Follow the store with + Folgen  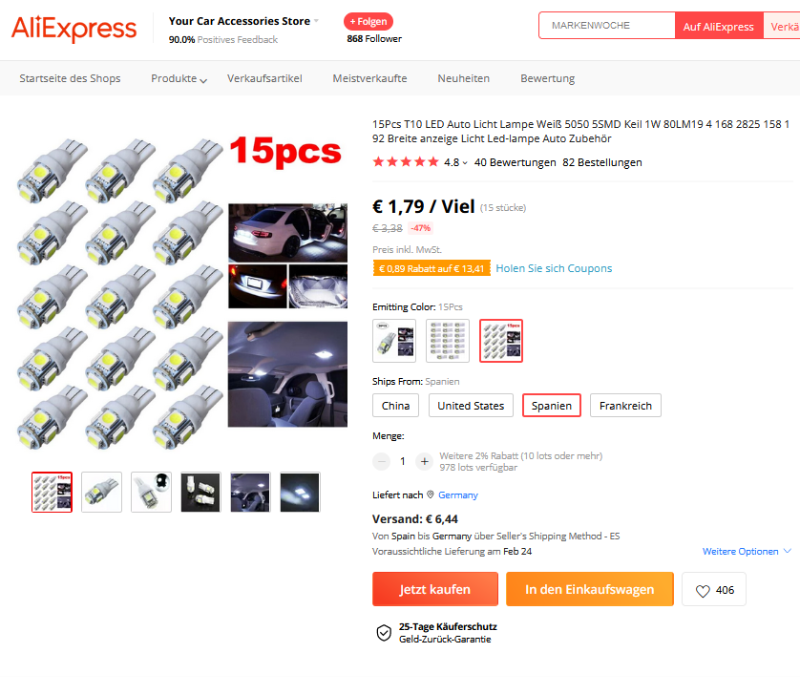click(368, 21)
